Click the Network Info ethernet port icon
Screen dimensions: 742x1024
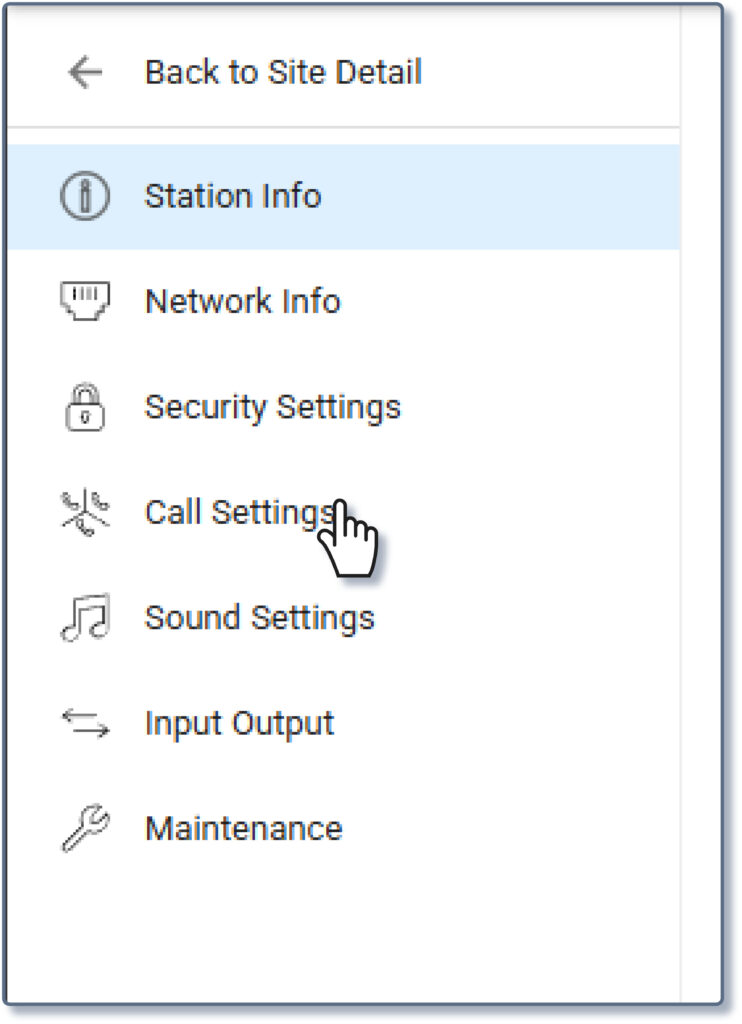tap(85, 300)
